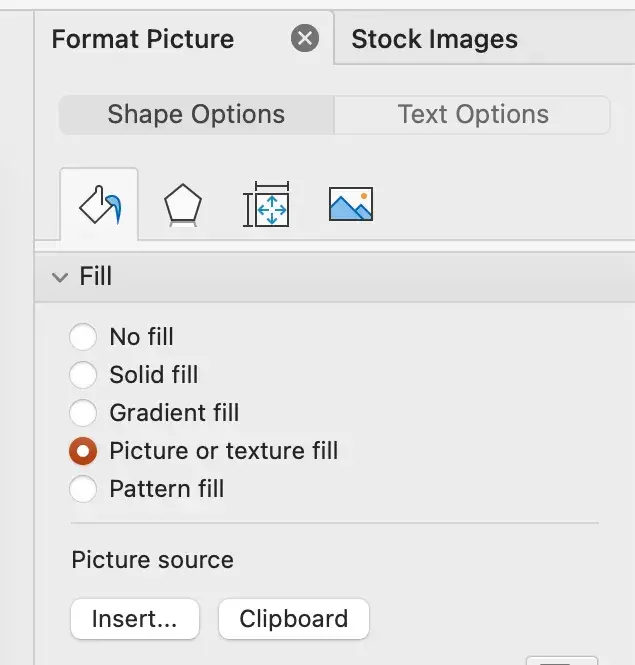Screen dimensions: 635x665
Task: Open the Effects pentagon icon tab
Action: [182, 206]
